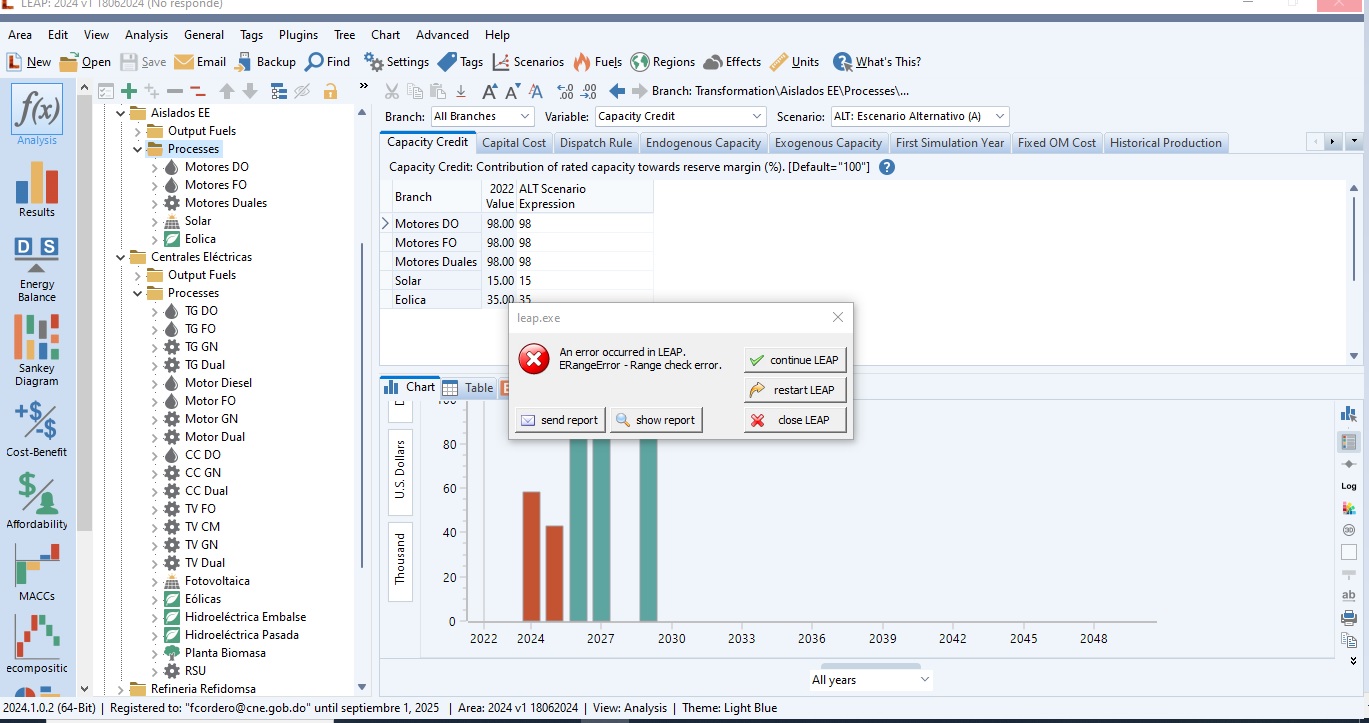The height and width of the screenshot is (723, 1369).
Task: Select the Hidroeléctrica Embalse tree item
Action: (245, 617)
